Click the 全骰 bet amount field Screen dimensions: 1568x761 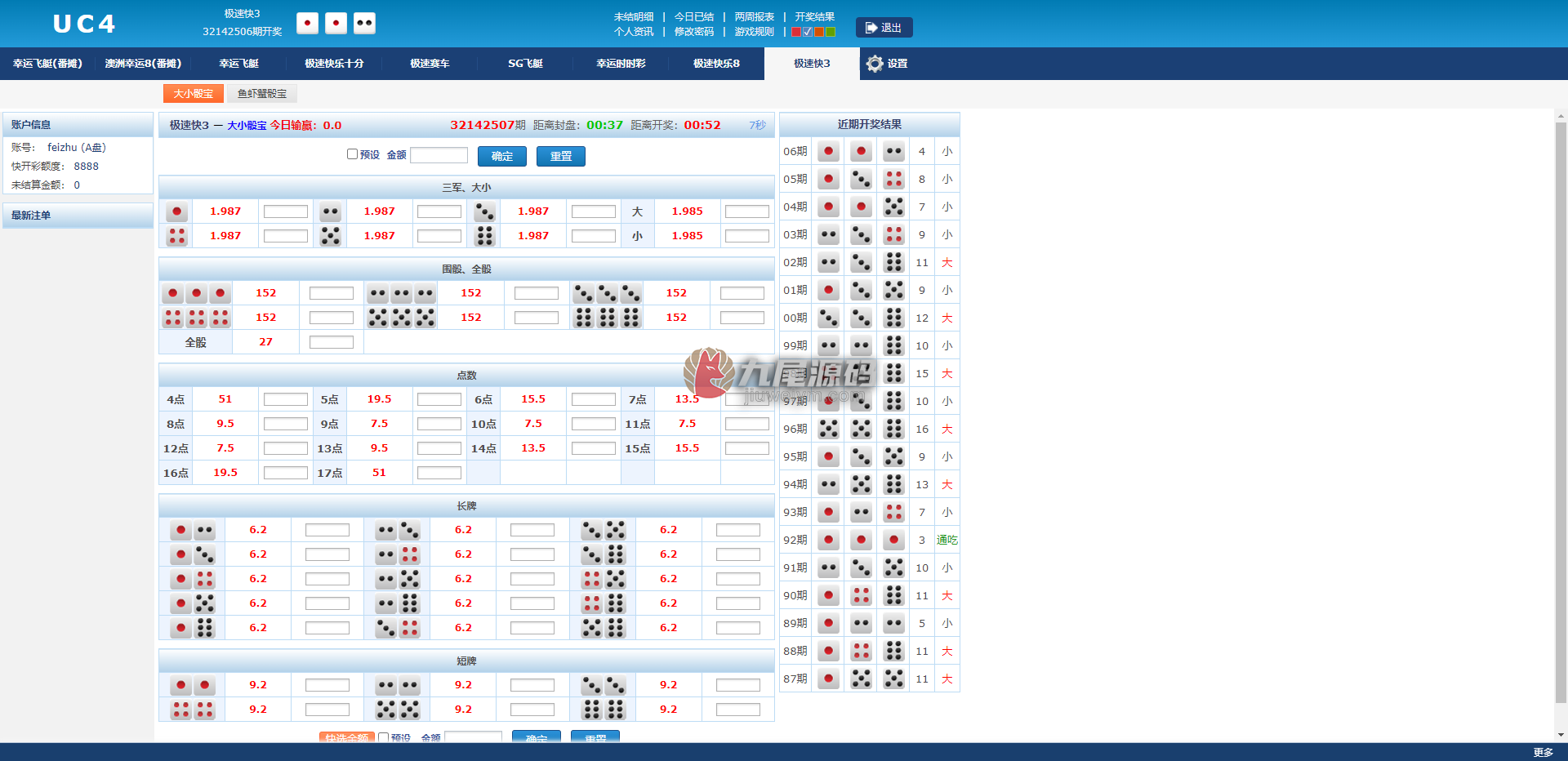click(x=332, y=342)
